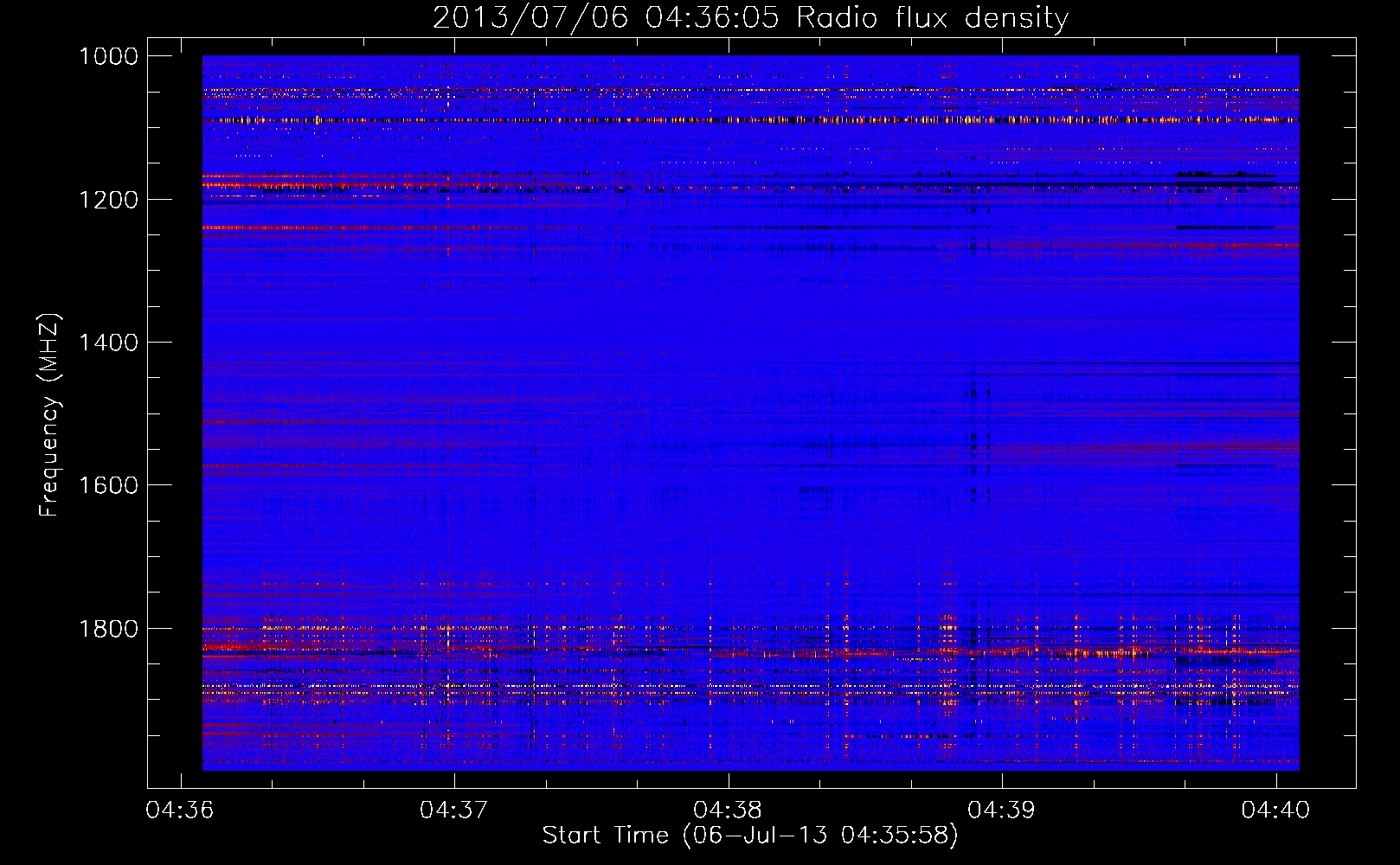Click the 1200 frequency tick label
Image resolution: width=1400 pixels, height=865 pixels.
pos(108,200)
